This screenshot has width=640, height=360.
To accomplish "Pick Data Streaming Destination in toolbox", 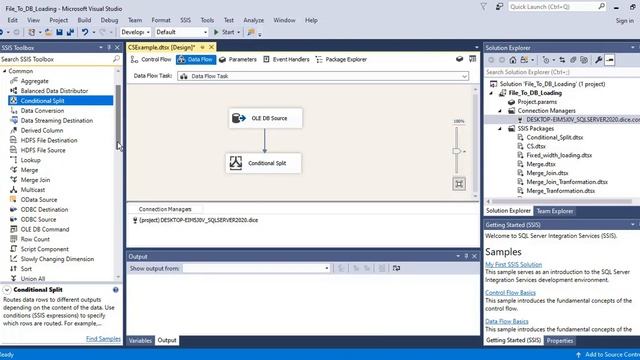I will coord(57,121).
